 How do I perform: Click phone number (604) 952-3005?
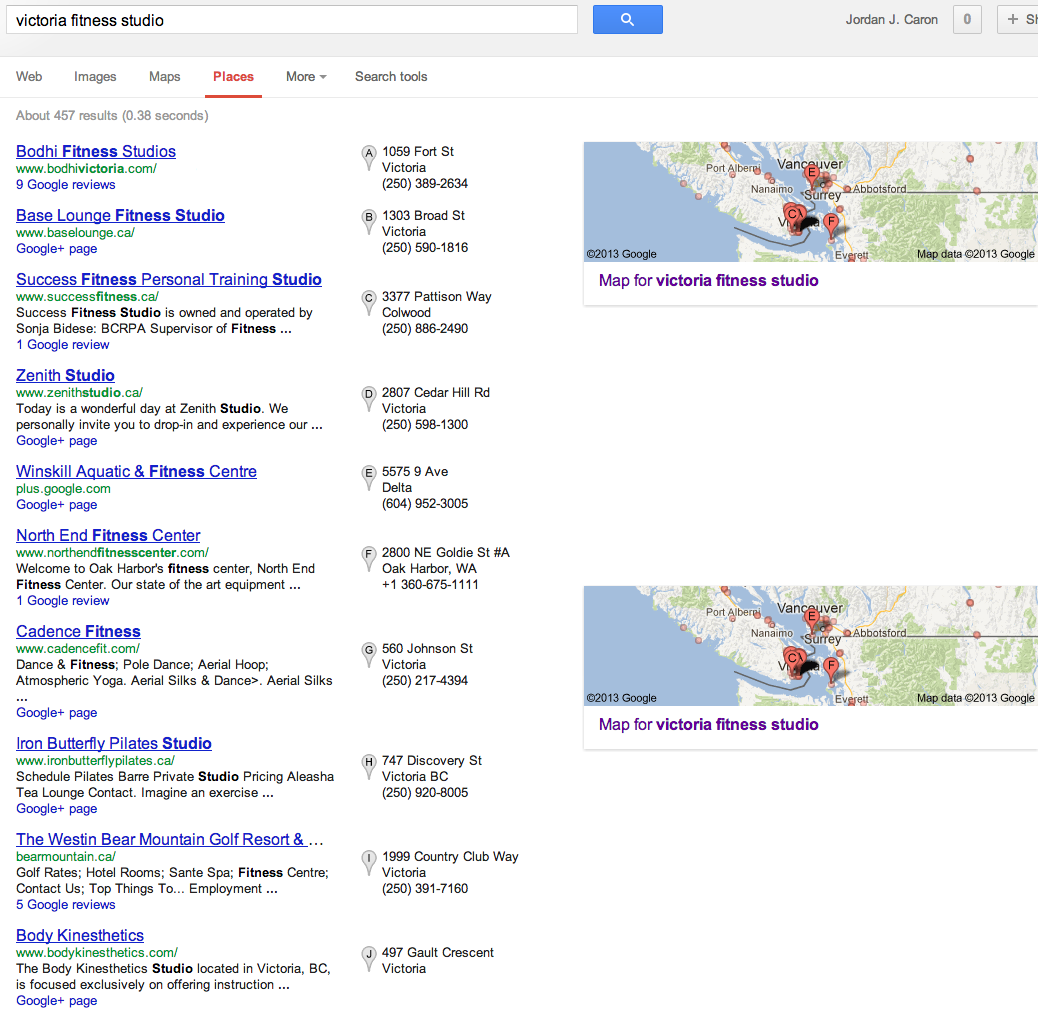tap(425, 504)
